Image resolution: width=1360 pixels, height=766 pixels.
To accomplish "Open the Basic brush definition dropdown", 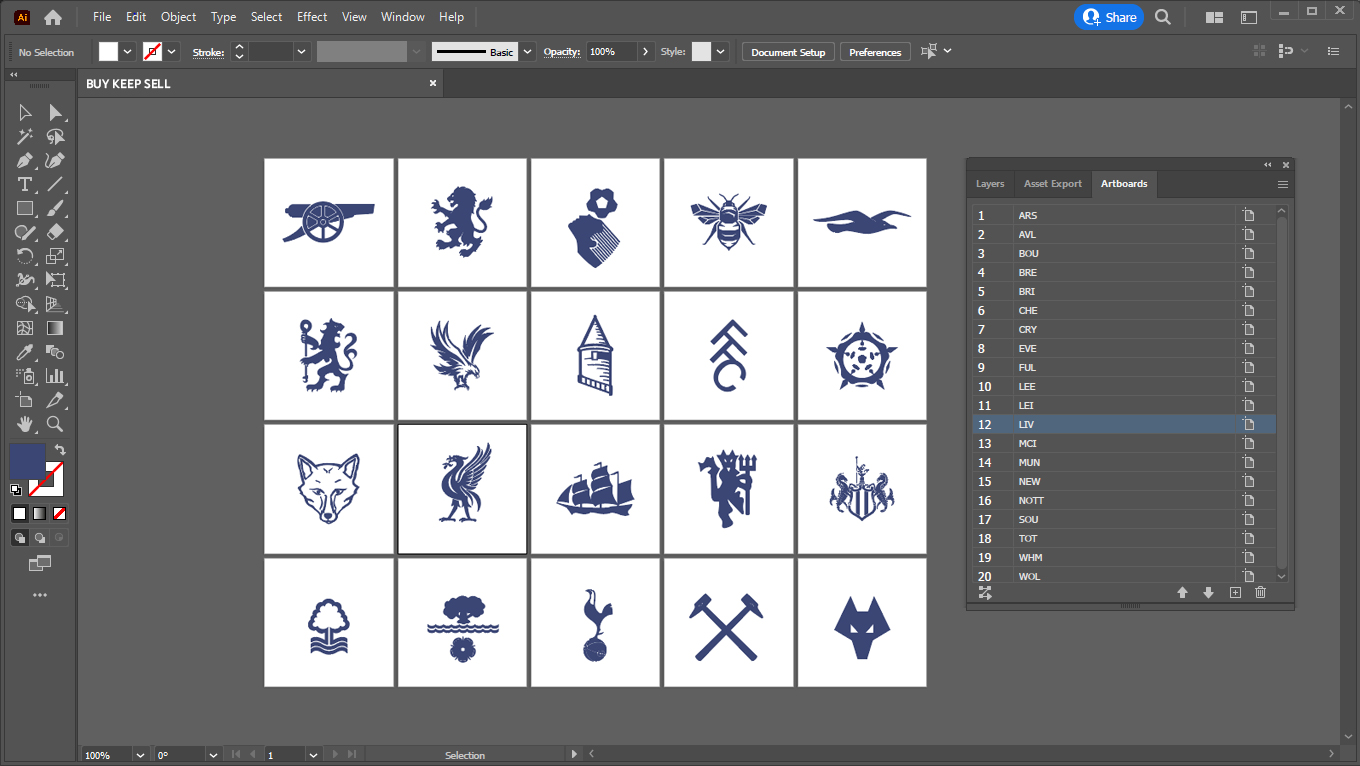I will coord(528,52).
